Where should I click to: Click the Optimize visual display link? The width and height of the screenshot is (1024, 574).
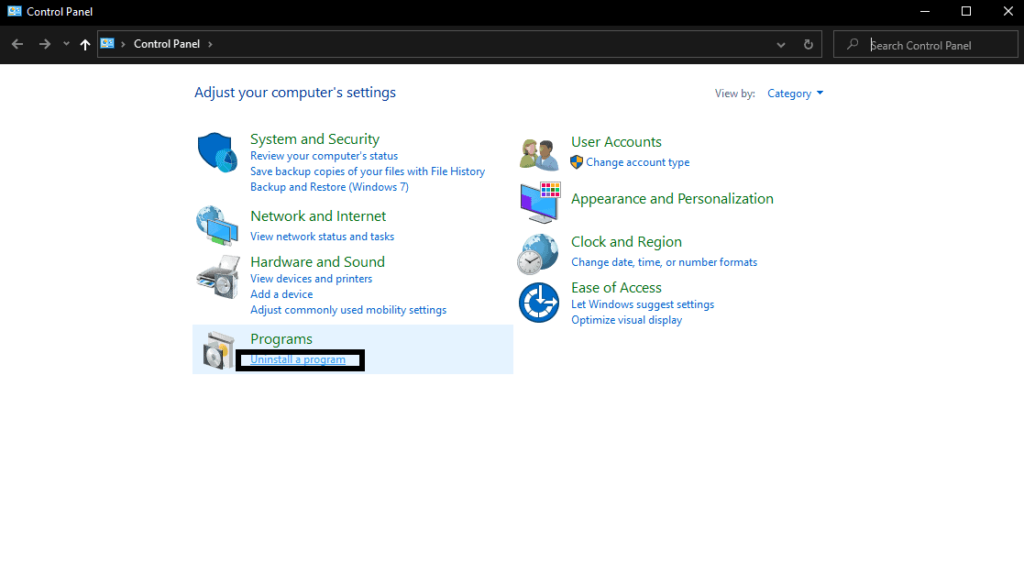626,320
